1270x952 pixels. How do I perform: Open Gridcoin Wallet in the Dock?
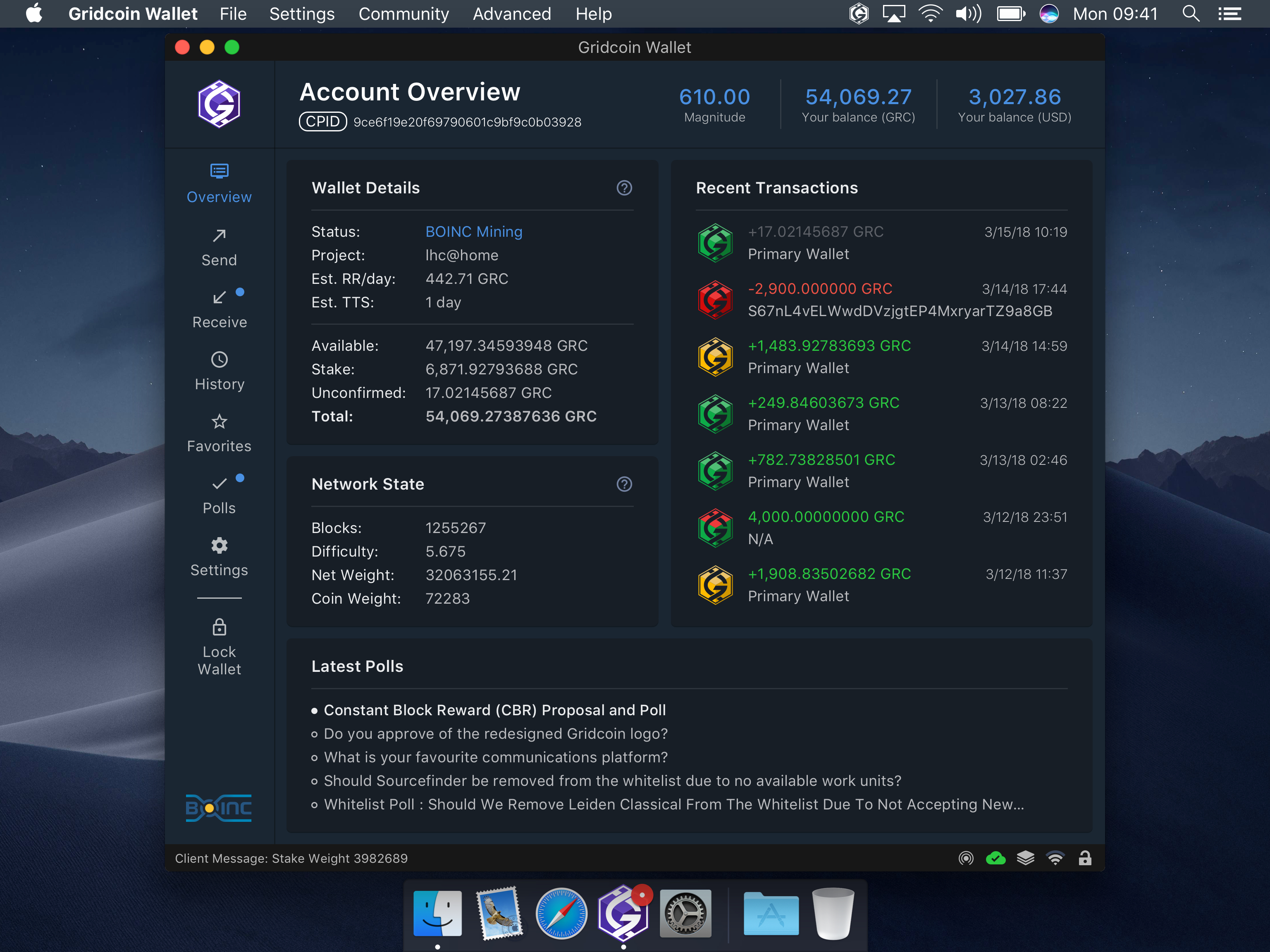pyautogui.click(x=623, y=913)
